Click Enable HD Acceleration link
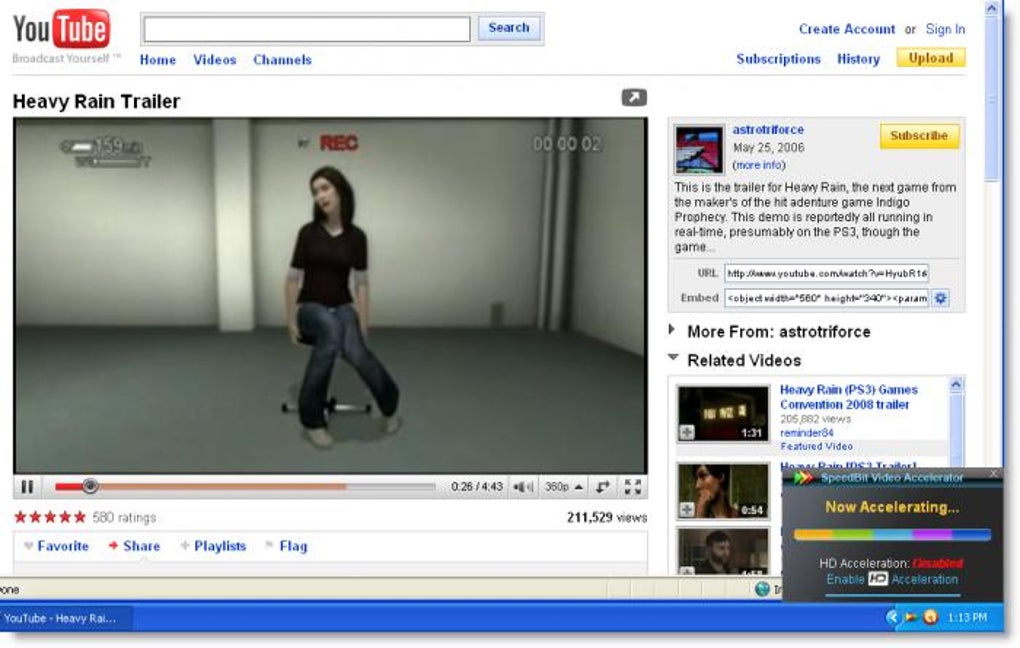The width and height of the screenshot is (1020, 648). [892, 579]
